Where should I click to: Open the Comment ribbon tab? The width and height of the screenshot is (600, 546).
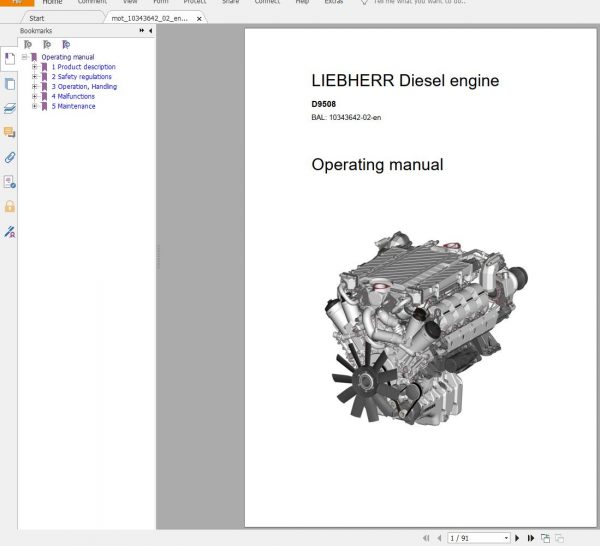point(92,2)
